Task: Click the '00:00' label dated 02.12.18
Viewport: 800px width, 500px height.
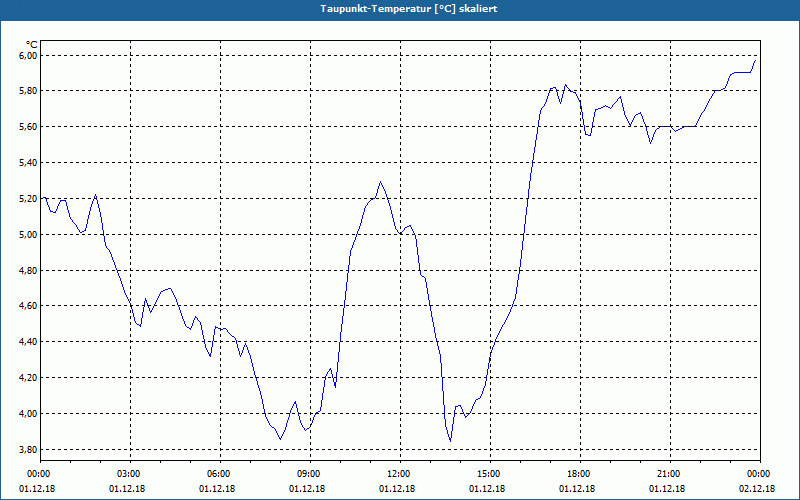Action: (x=760, y=474)
